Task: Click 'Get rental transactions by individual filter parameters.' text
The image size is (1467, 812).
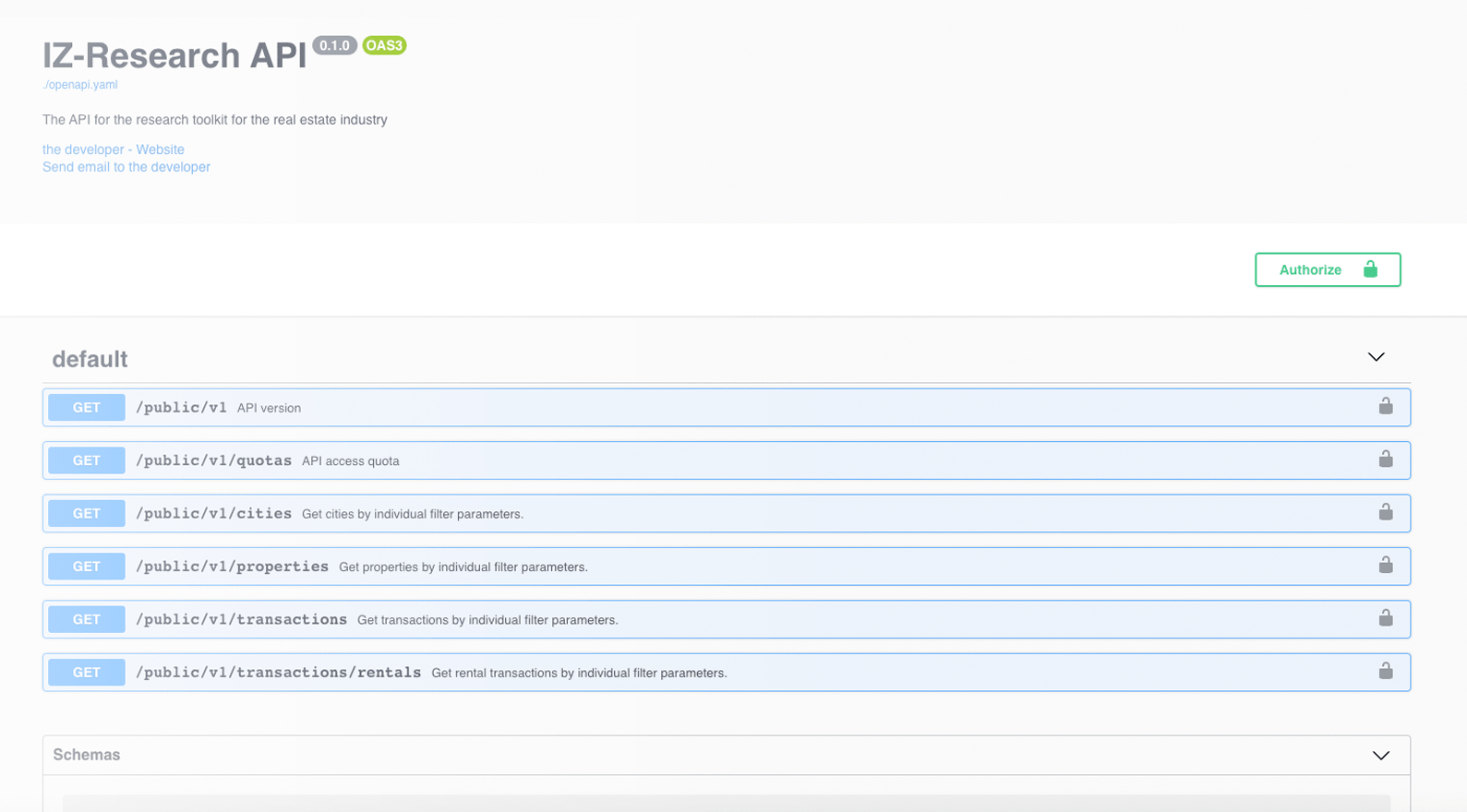Action: (x=579, y=674)
